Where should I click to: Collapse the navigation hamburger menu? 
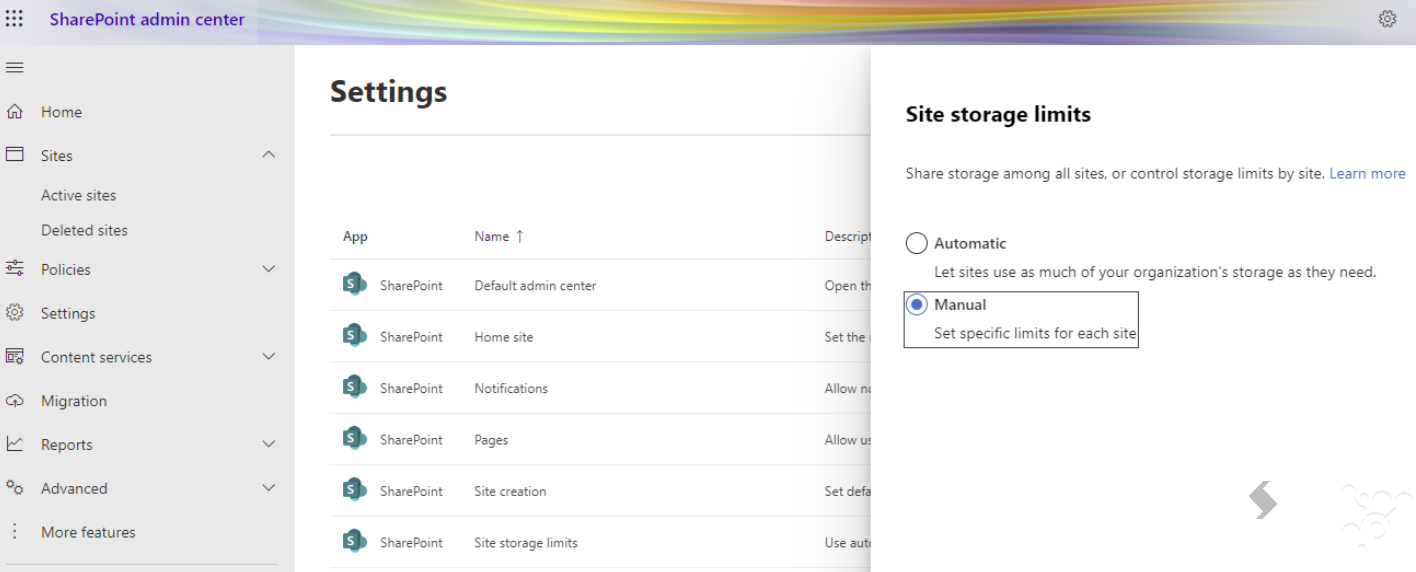click(x=14, y=68)
